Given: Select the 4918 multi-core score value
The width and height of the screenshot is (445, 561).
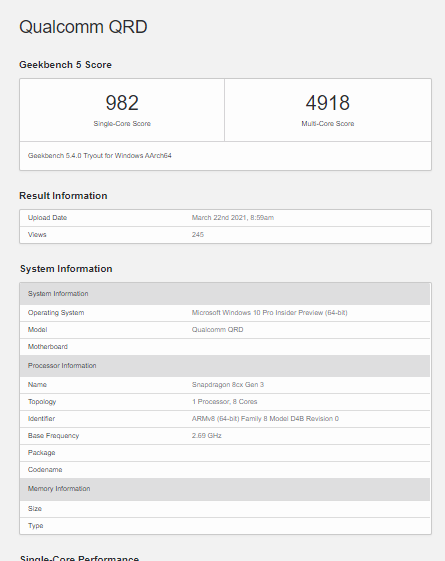Looking at the screenshot, I should tap(328, 103).
